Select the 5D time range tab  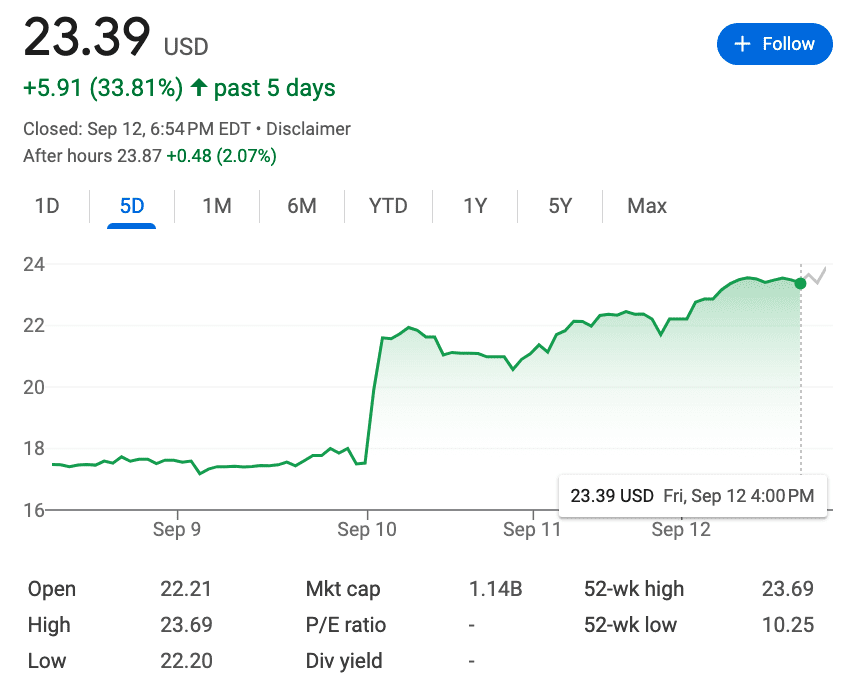[x=132, y=206]
